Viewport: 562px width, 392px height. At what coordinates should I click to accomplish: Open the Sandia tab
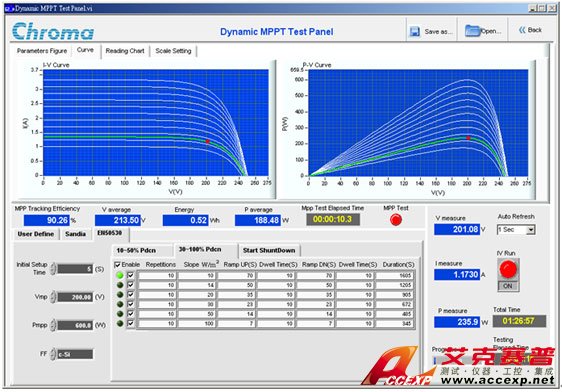[75, 234]
